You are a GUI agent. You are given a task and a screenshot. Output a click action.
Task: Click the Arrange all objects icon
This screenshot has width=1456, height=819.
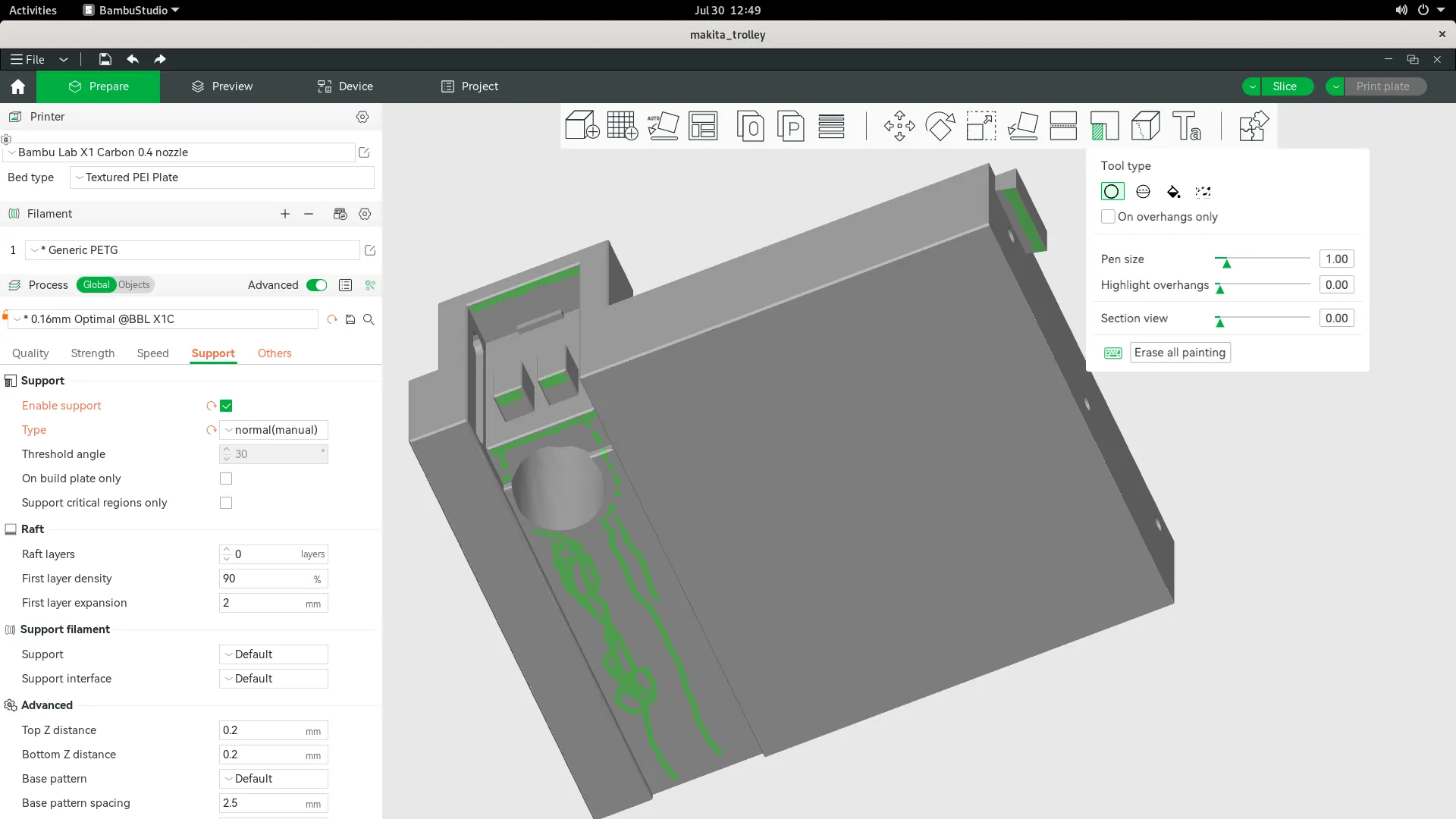click(x=703, y=126)
